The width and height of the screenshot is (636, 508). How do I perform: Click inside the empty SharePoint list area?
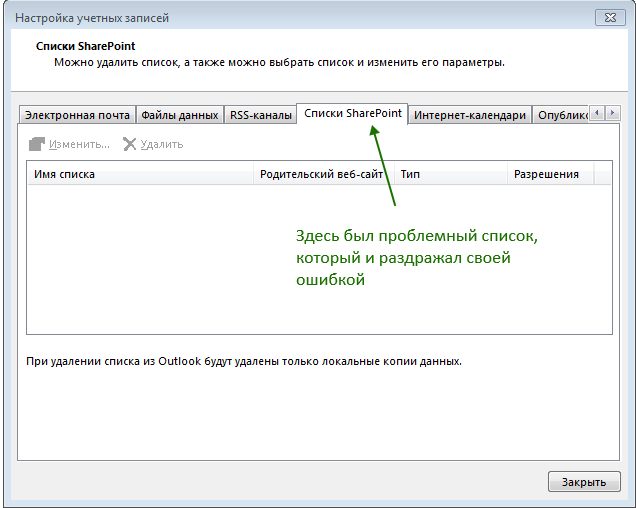[x=150, y=260]
